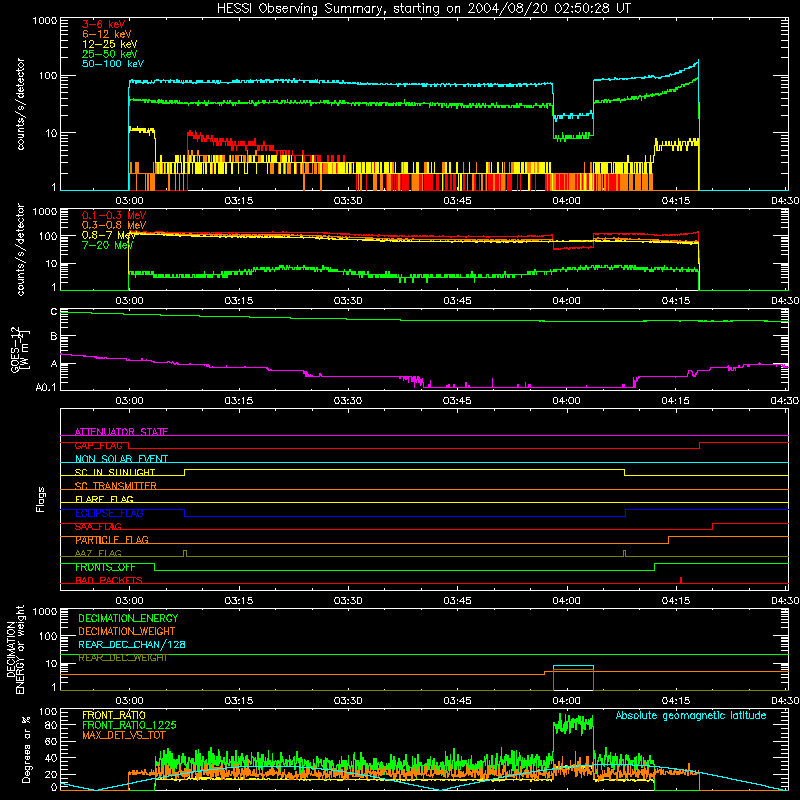800x800 pixels.
Task: Click the '25-50 keV' legend entry
Action: [x=110, y=54]
